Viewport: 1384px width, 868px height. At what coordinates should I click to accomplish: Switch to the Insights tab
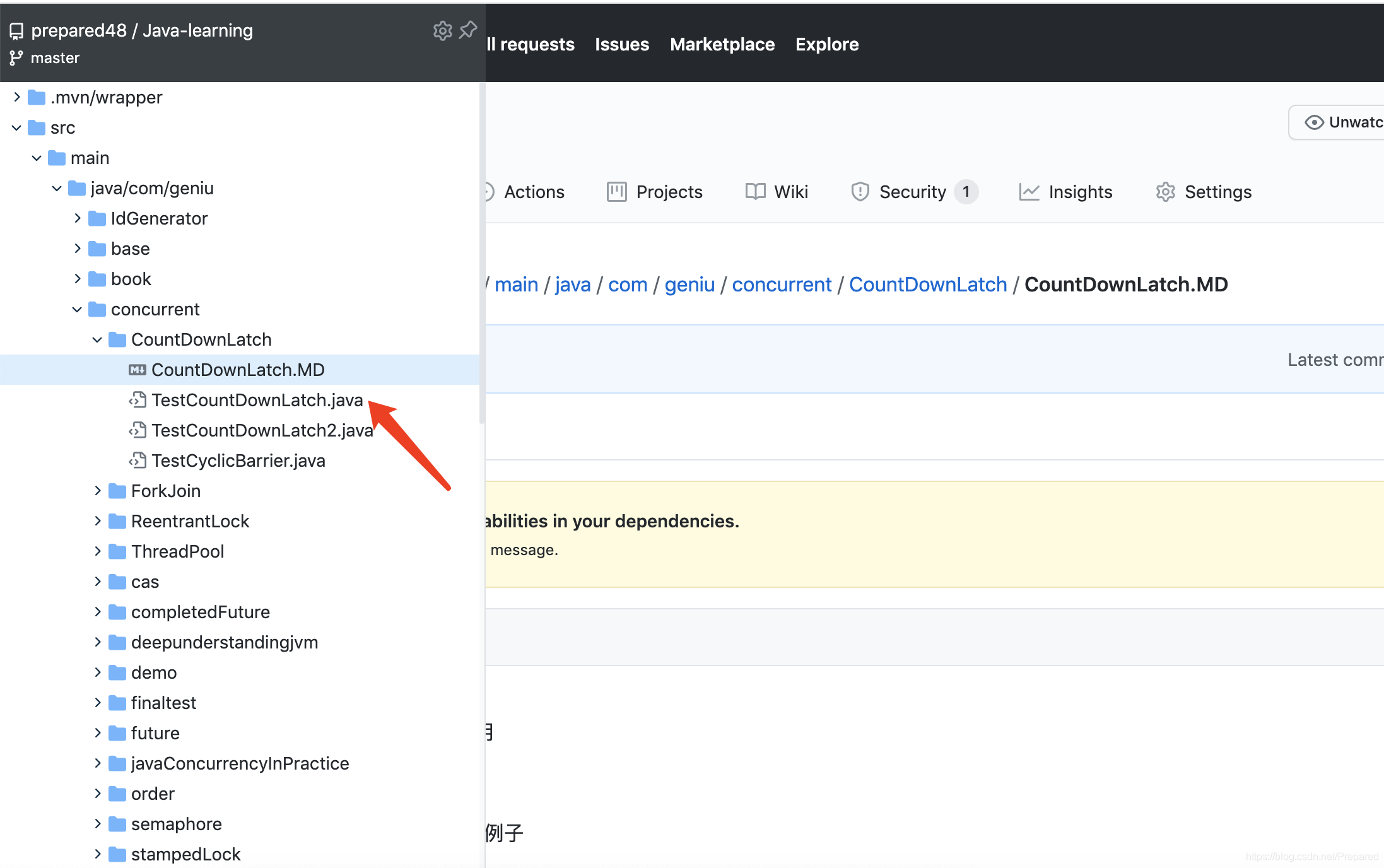pyautogui.click(x=1066, y=192)
